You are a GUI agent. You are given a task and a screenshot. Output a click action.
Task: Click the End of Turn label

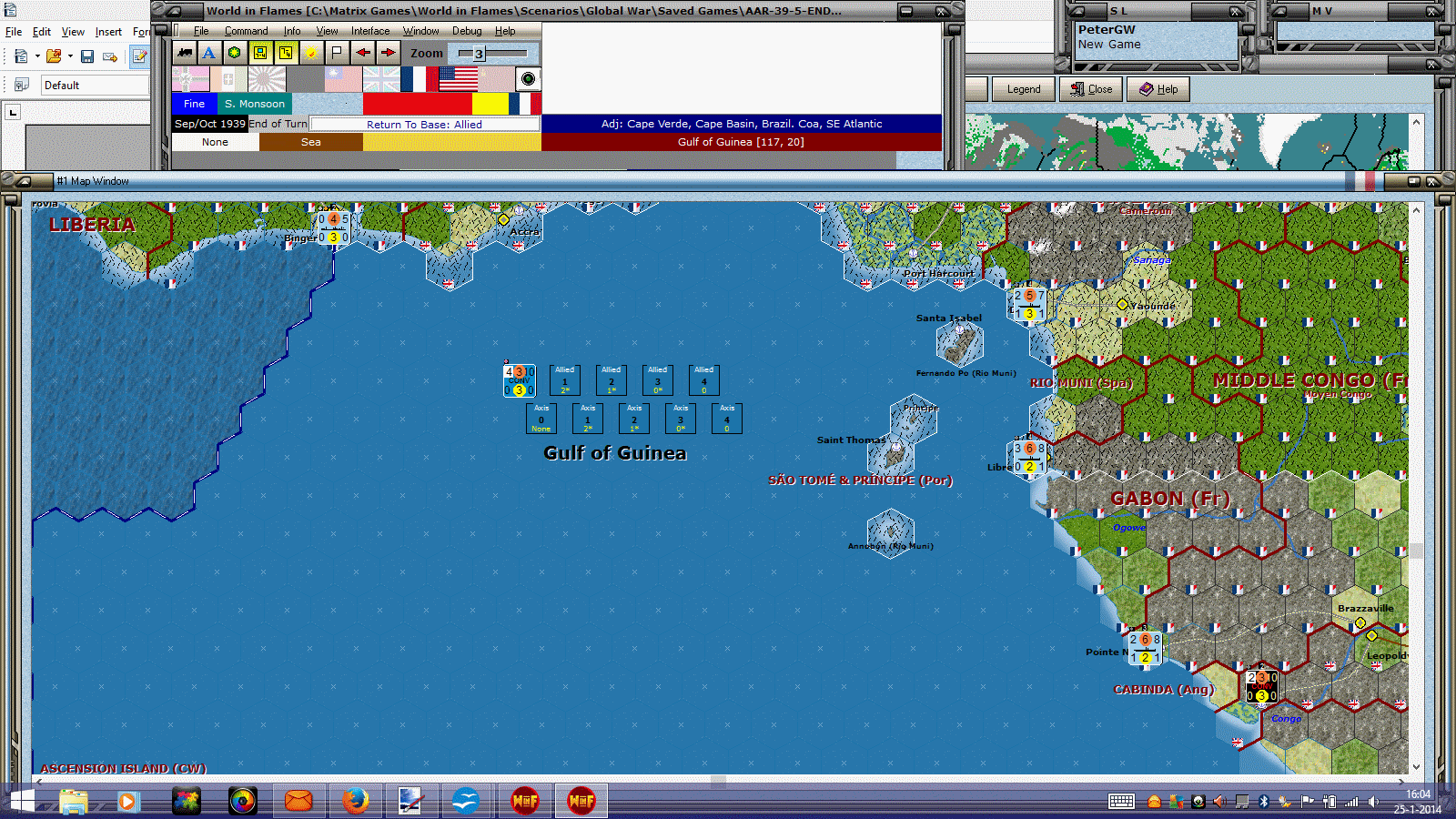coord(278,124)
